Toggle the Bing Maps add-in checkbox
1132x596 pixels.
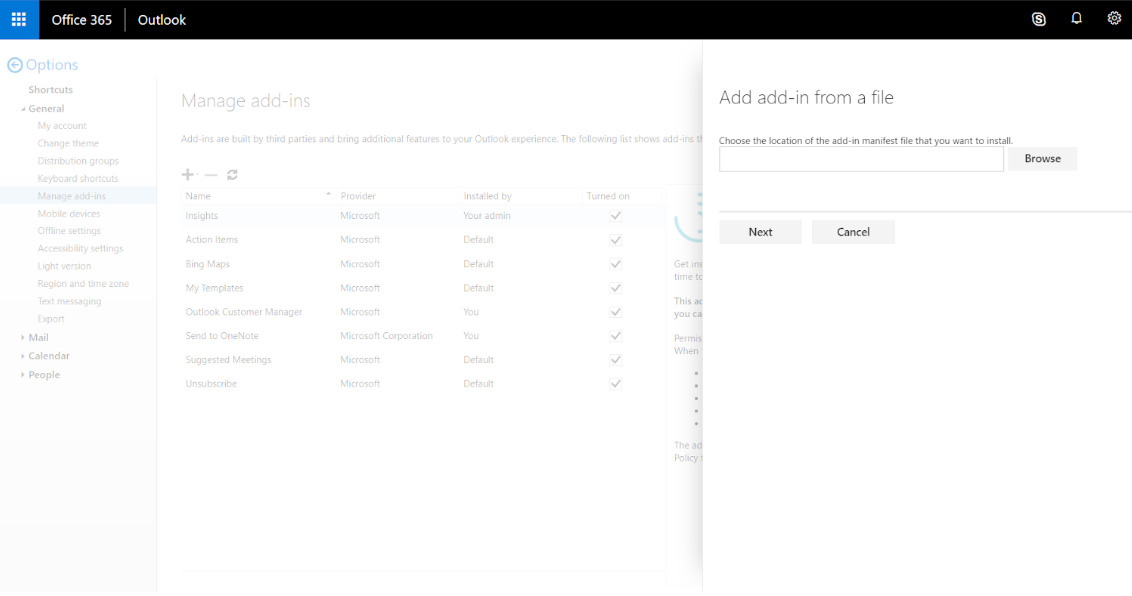(616, 264)
